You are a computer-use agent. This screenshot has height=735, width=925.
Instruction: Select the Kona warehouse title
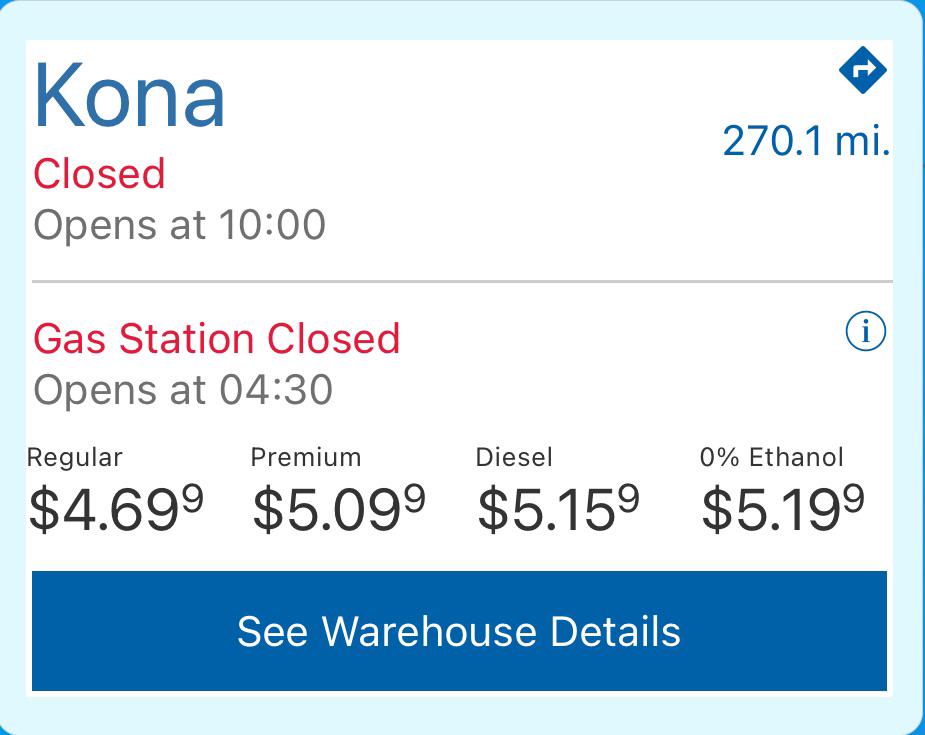(130, 96)
